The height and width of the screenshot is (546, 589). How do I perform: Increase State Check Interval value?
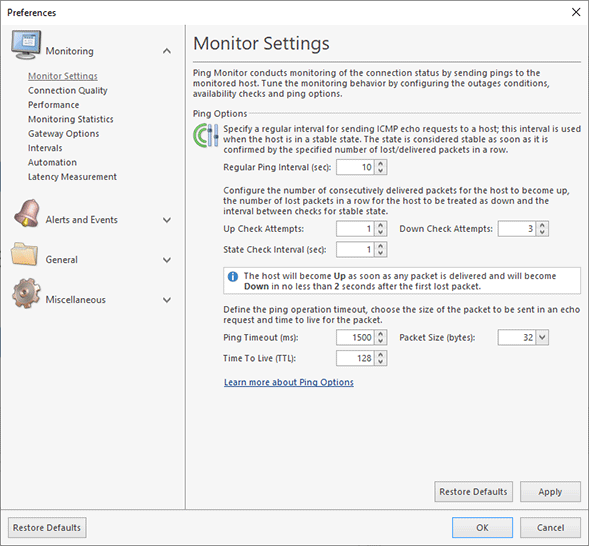coord(381,246)
